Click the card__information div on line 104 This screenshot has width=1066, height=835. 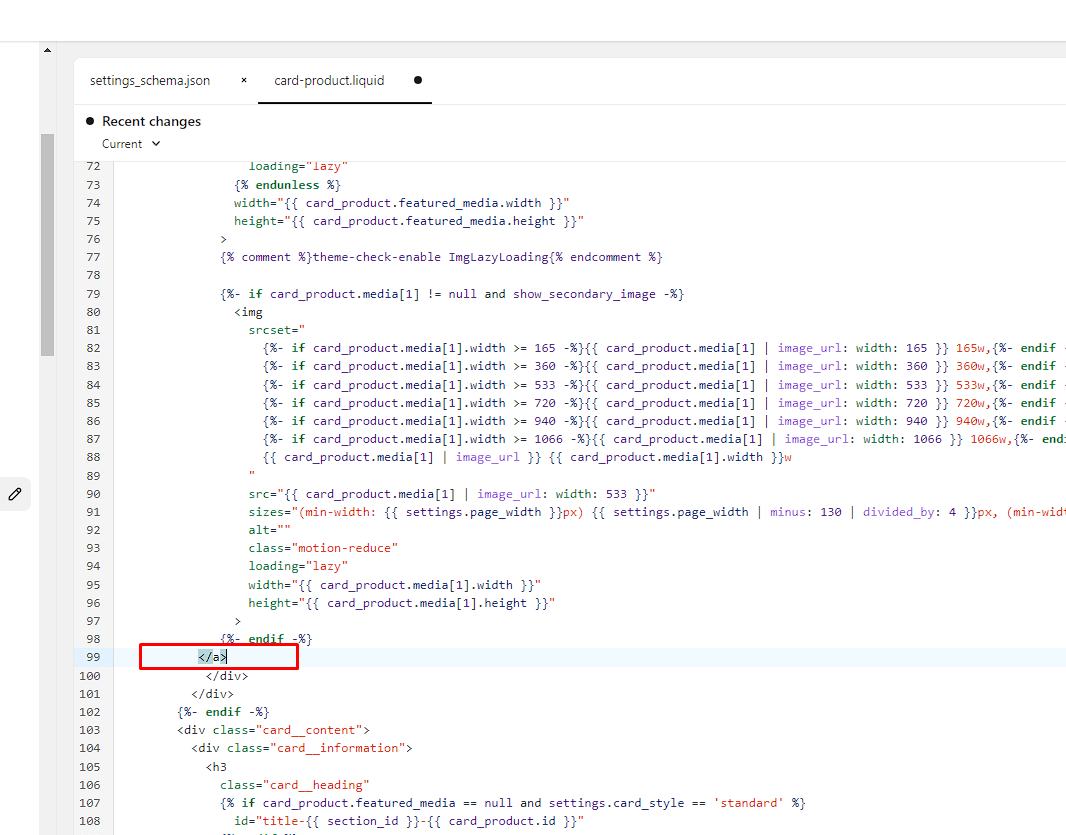(x=302, y=748)
